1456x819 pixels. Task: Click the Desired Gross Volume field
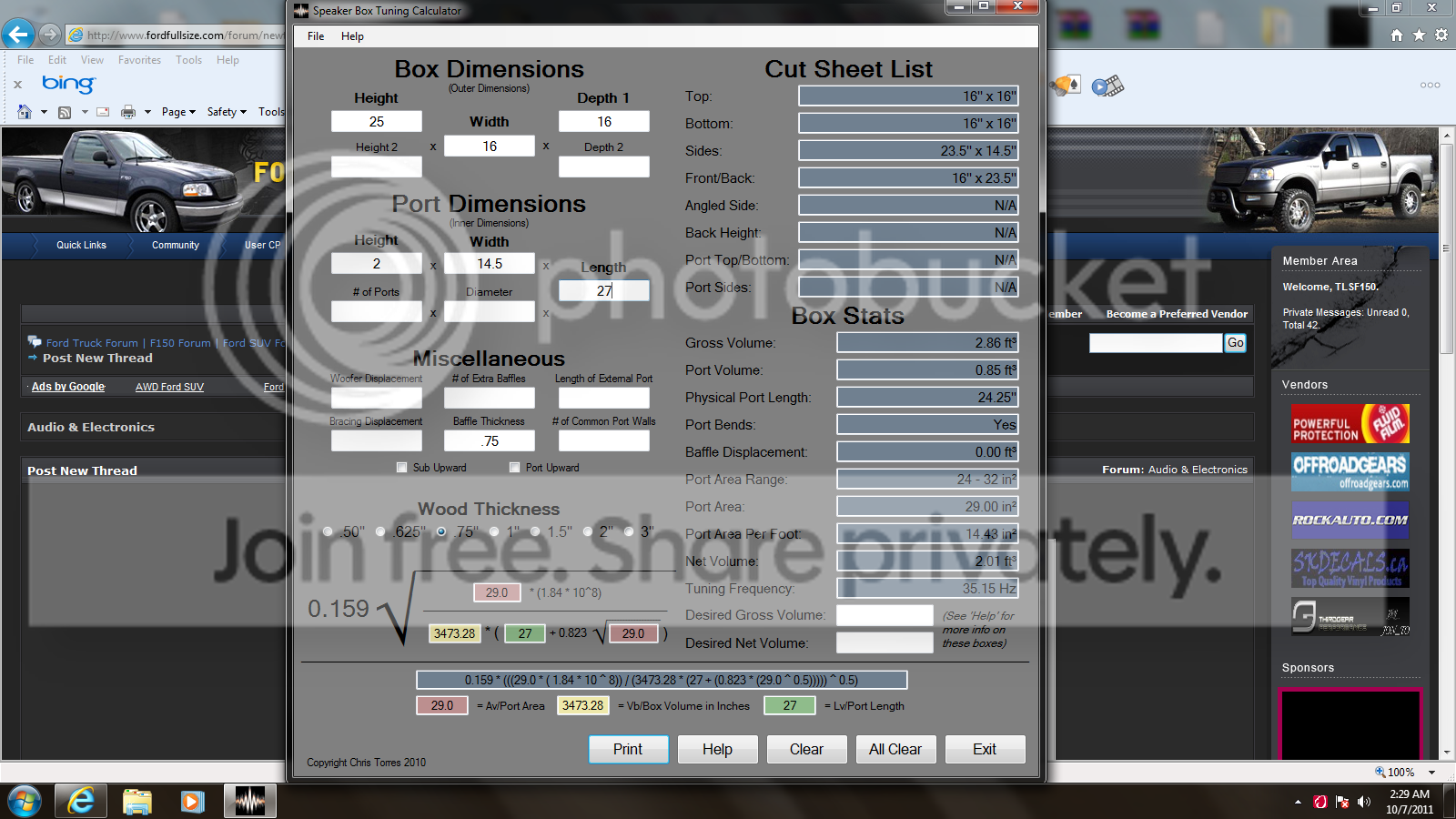(x=885, y=615)
